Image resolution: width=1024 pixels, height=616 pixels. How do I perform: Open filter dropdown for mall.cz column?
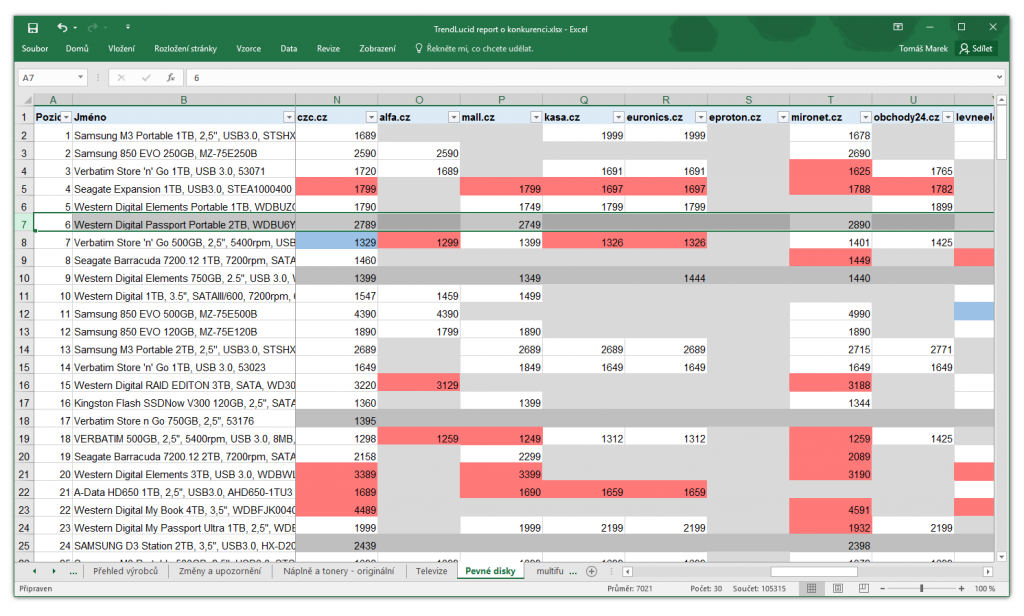[536, 117]
